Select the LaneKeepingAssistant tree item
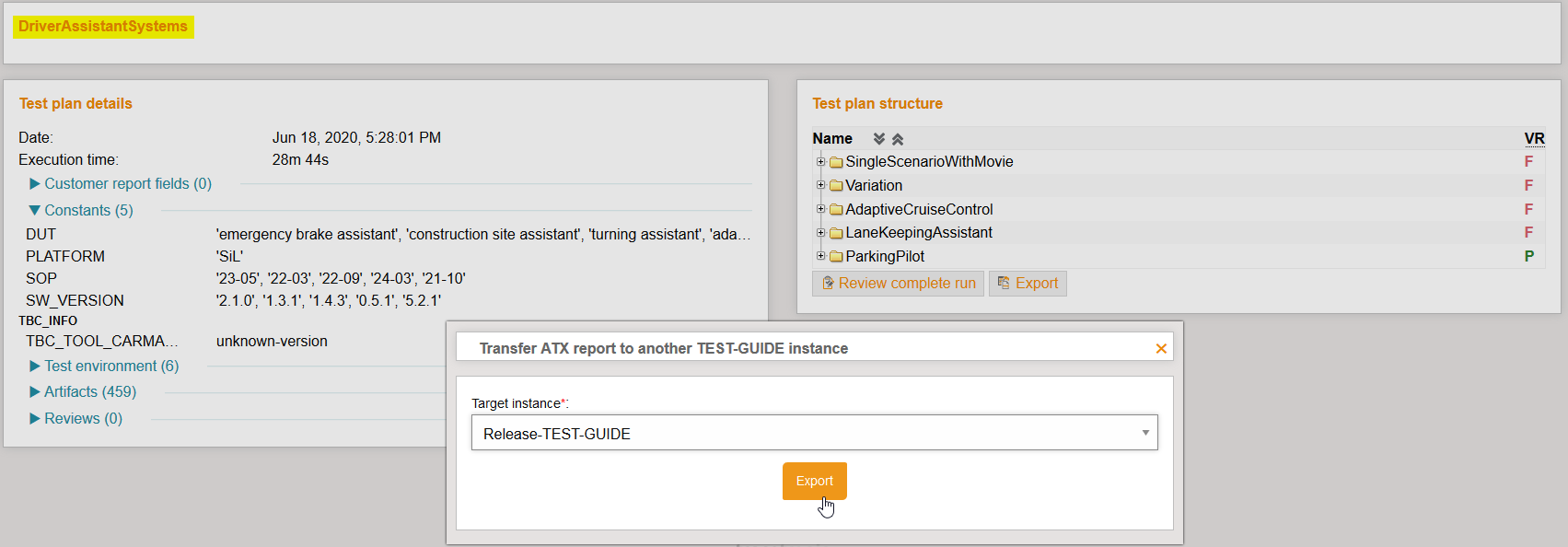This screenshot has height=547, width=1568. pyautogui.click(x=919, y=232)
